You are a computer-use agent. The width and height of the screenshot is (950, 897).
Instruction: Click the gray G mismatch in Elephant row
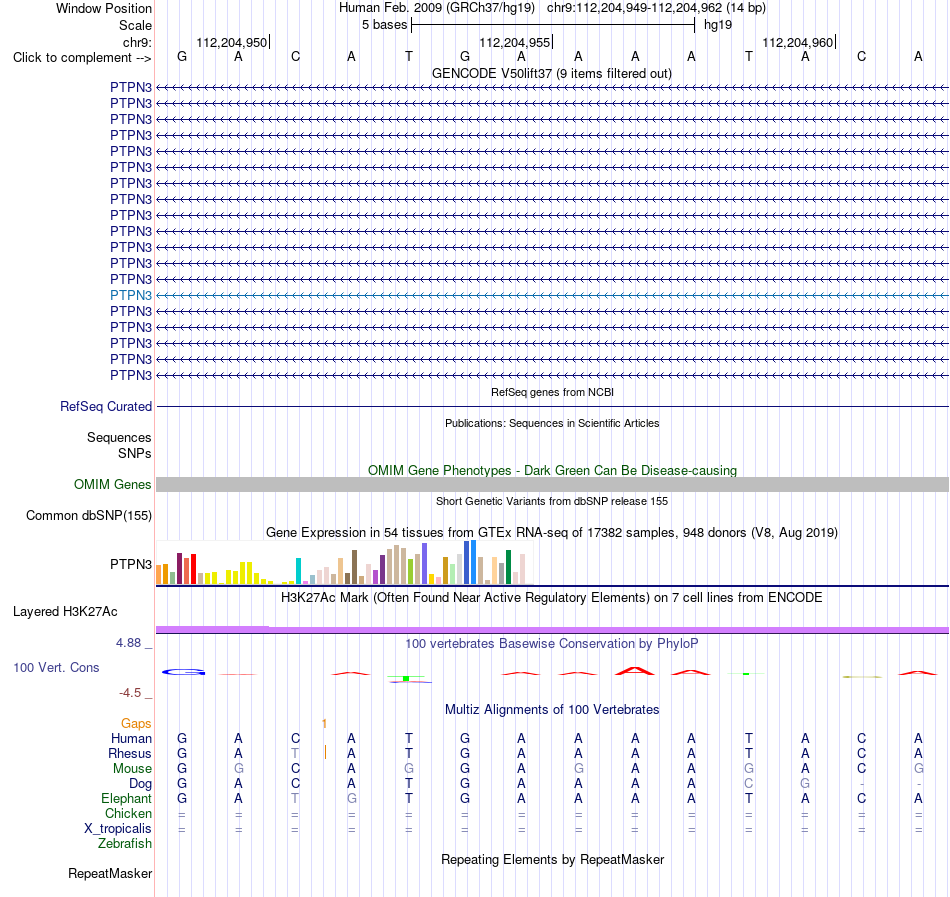351,798
